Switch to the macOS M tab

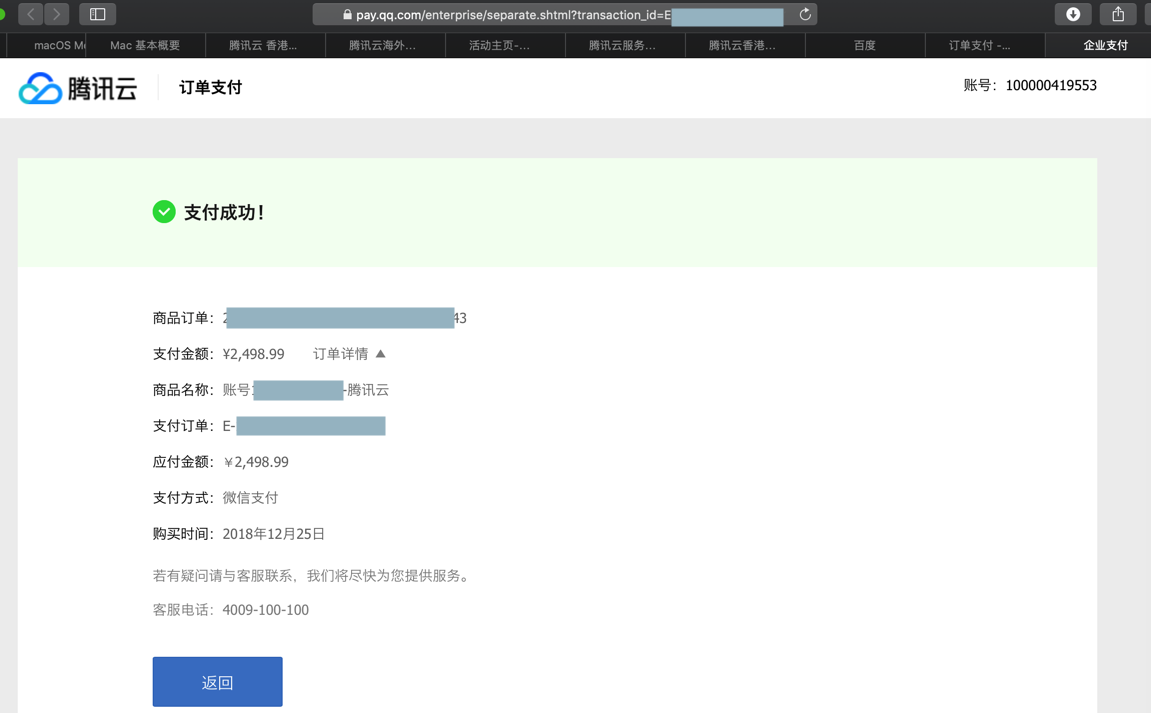pos(47,46)
